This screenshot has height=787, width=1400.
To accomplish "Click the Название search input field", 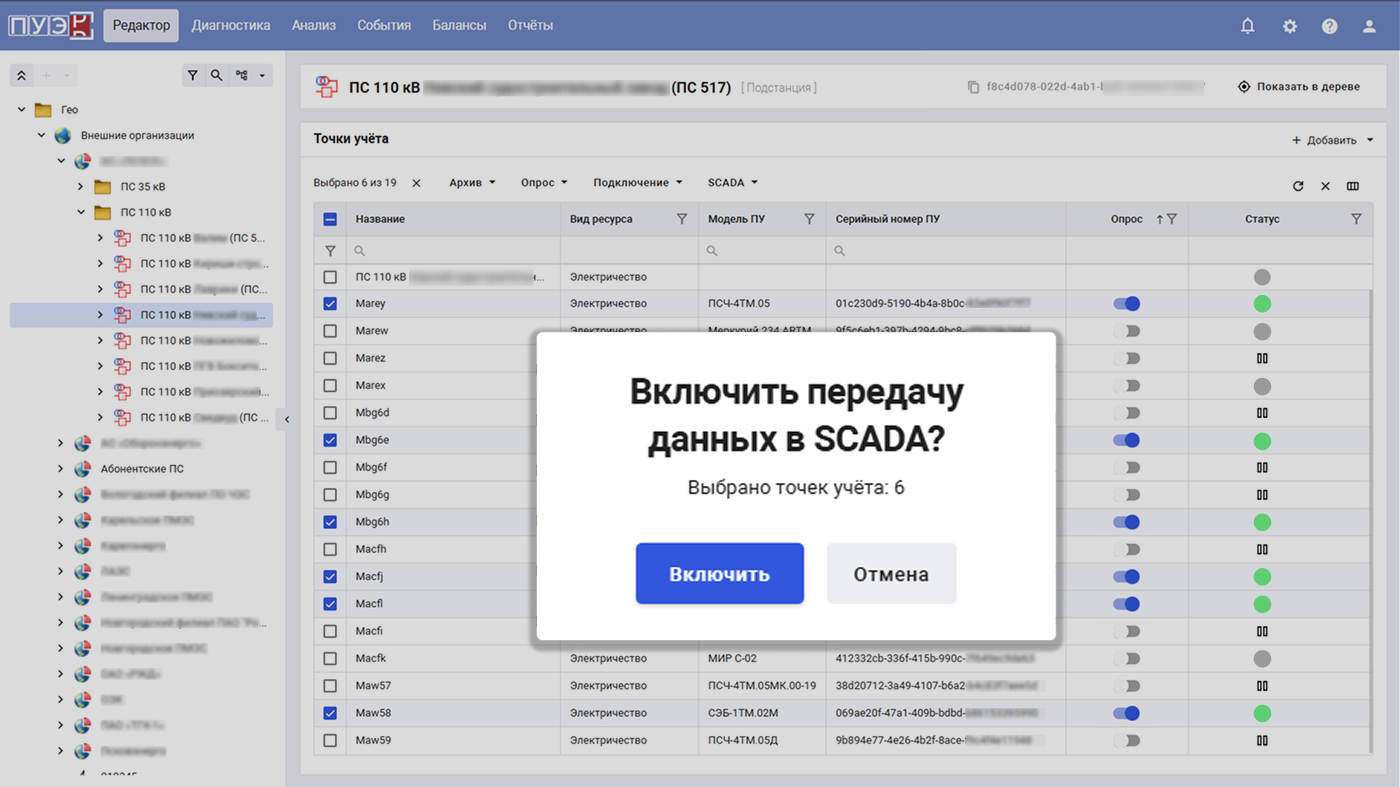I will tap(454, 251).
